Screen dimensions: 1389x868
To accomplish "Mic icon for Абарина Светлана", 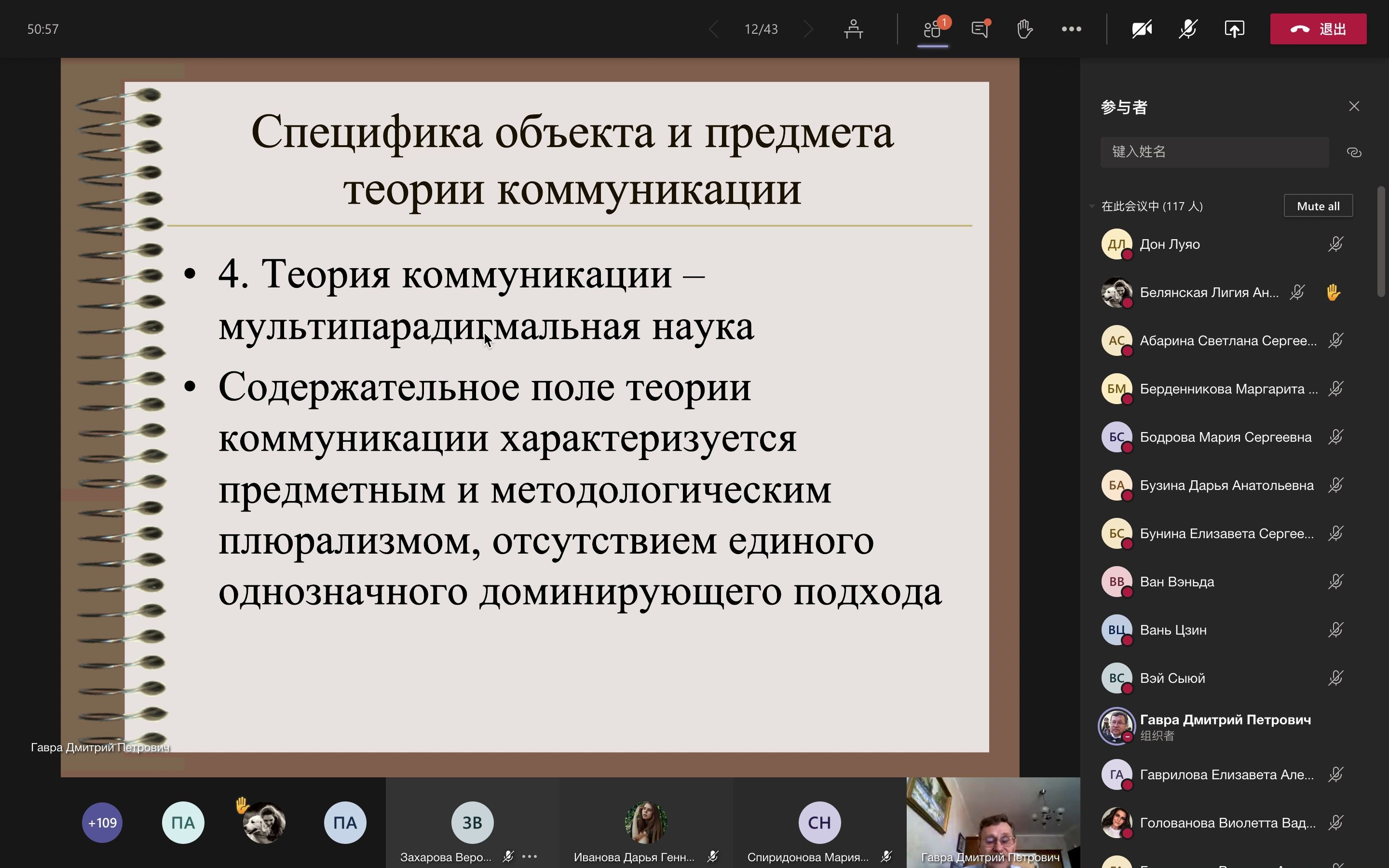I will coord(1335,340).
